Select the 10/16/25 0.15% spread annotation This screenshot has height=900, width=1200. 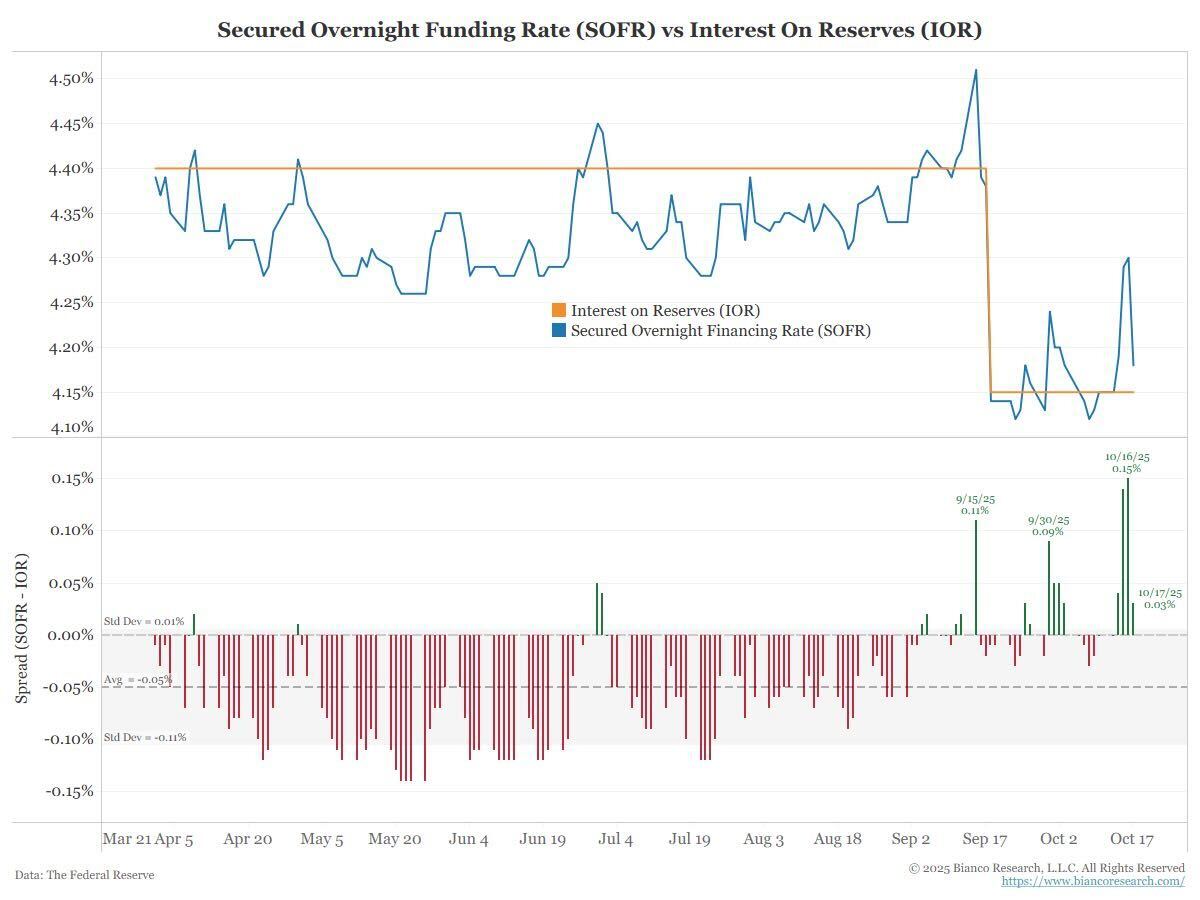pyautogui.click(x=1127, y=462)
